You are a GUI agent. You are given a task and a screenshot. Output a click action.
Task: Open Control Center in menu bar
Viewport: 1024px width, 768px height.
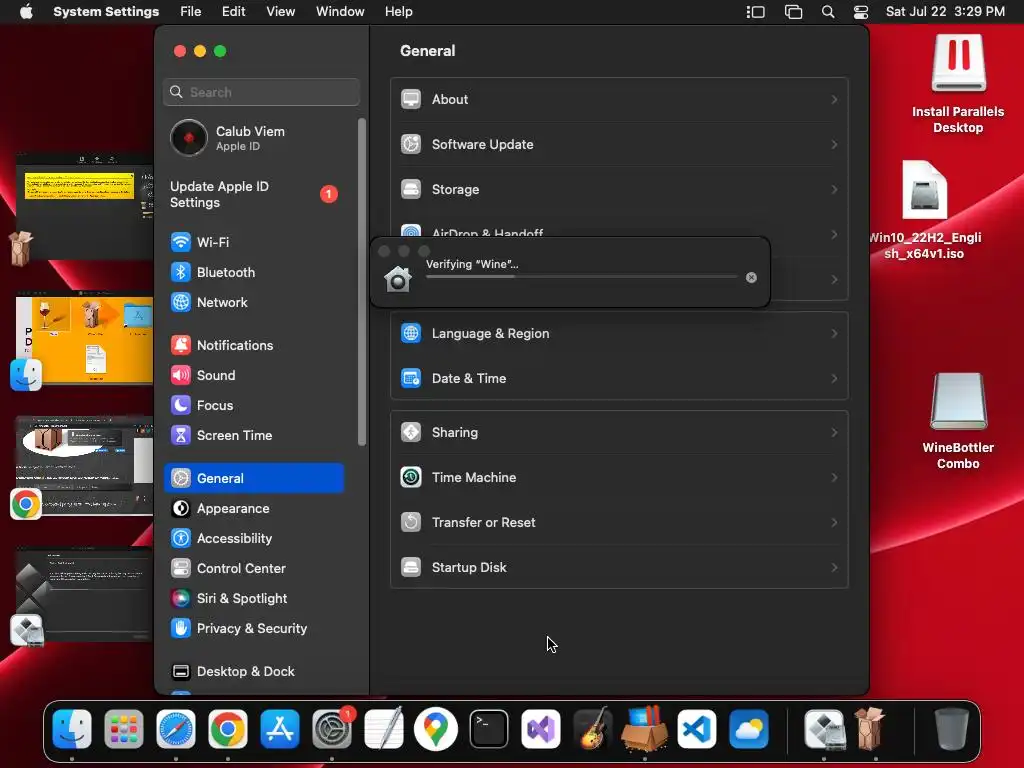pos(861,12)
